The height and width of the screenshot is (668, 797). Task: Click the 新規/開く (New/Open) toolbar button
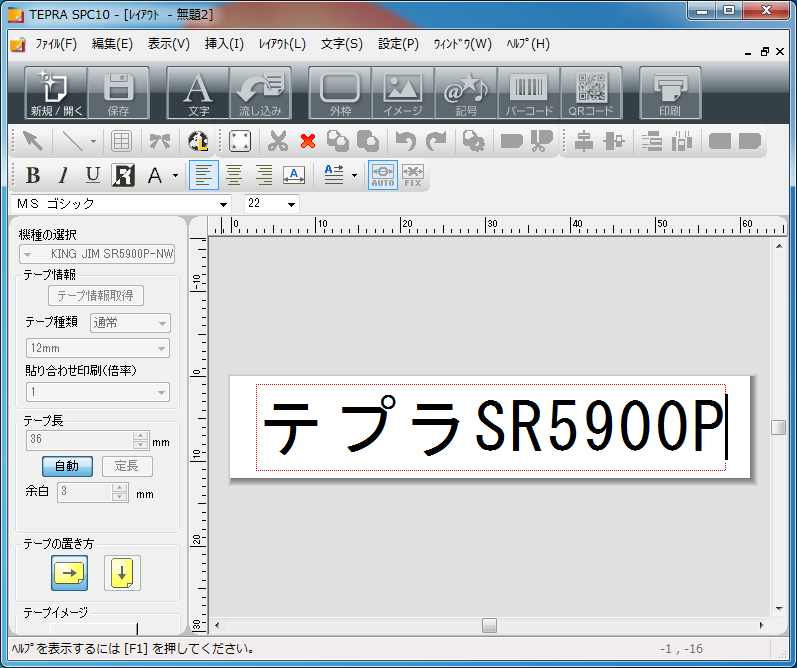coord(56,93)
